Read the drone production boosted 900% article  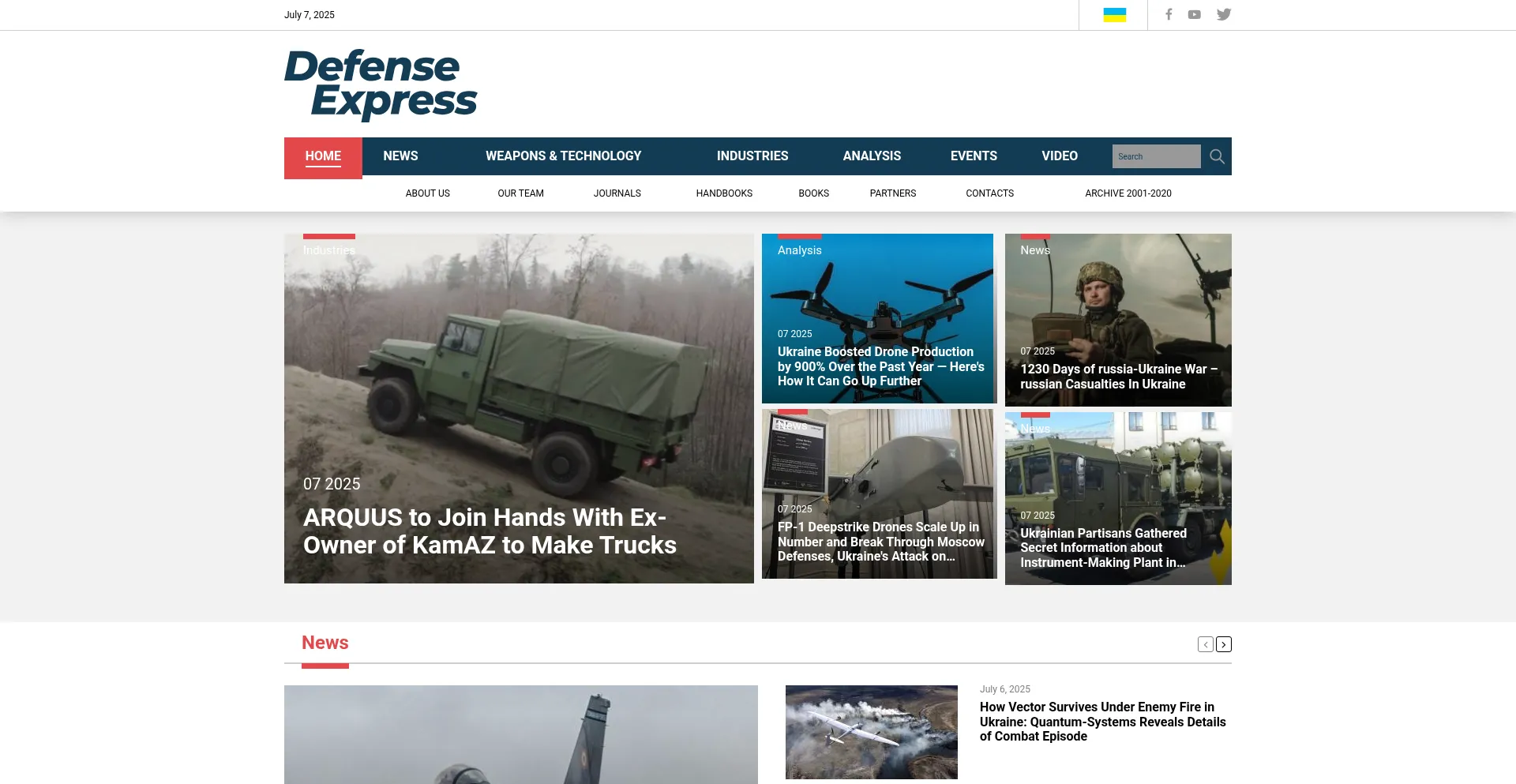[880, 366]
